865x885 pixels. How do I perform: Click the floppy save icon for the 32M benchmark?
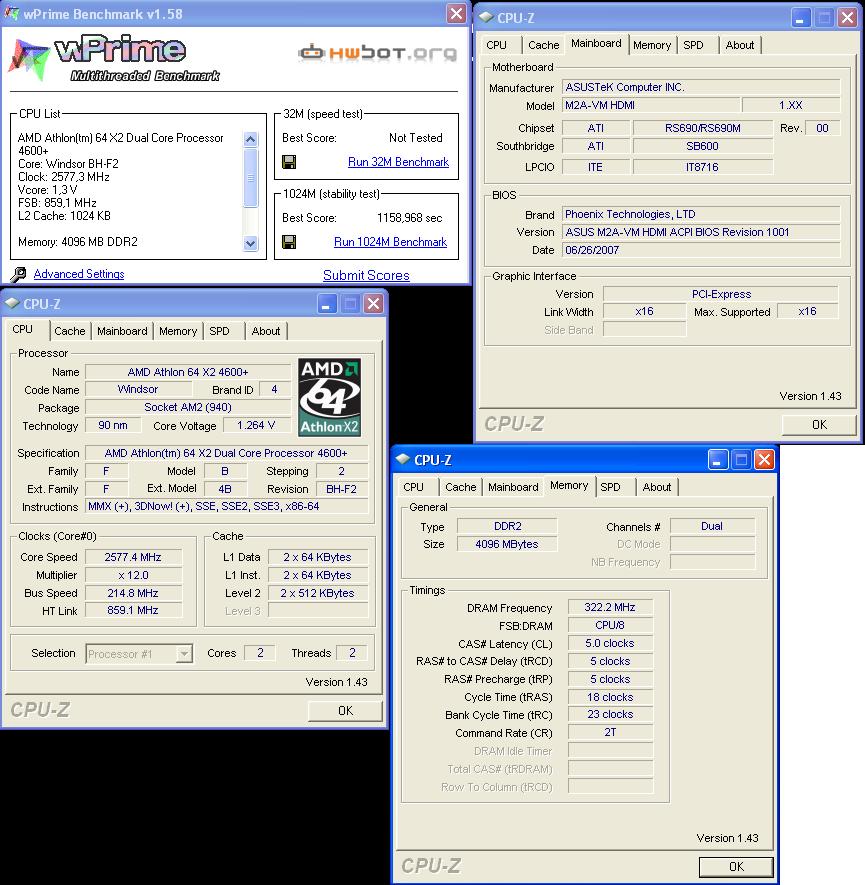(x=289, y=163)
